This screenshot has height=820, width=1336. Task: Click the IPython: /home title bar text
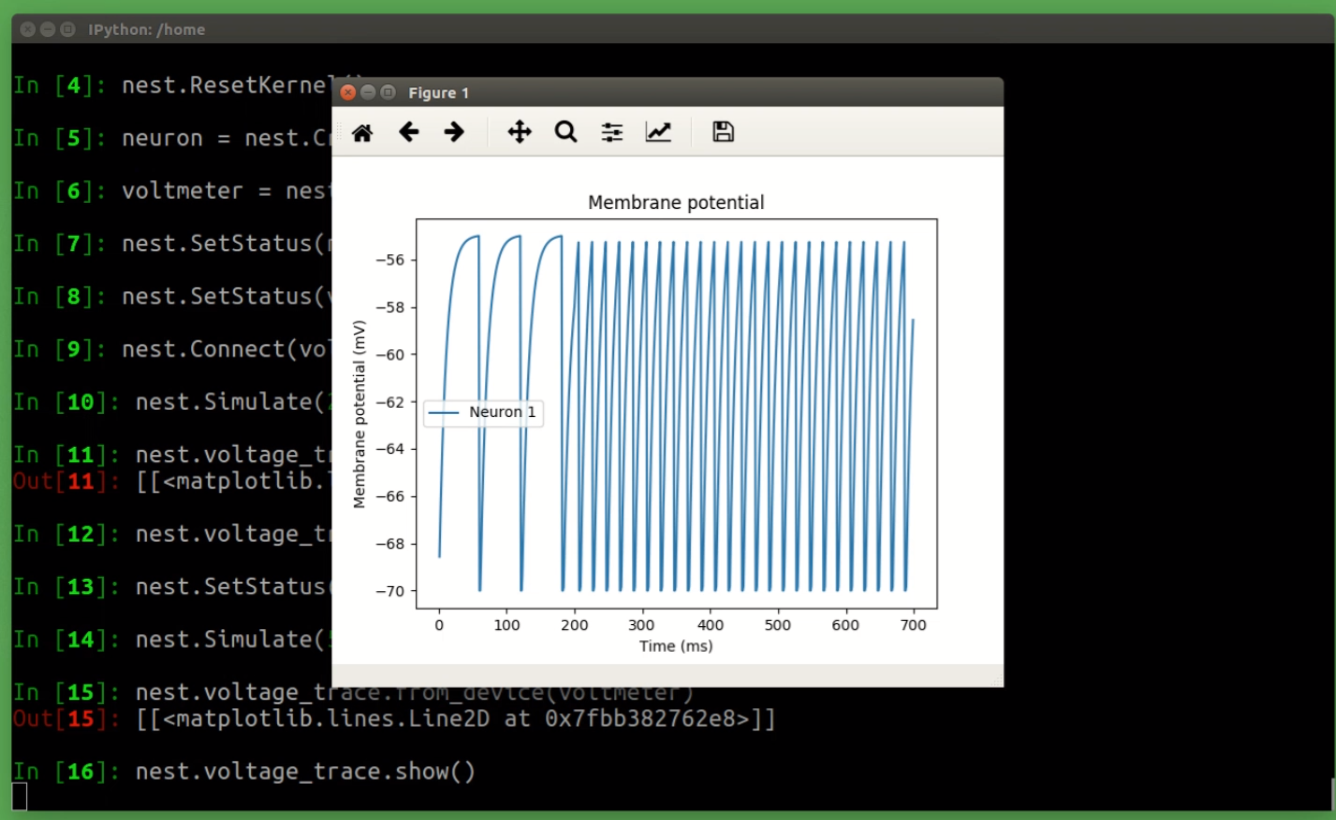tap(147, 30)
